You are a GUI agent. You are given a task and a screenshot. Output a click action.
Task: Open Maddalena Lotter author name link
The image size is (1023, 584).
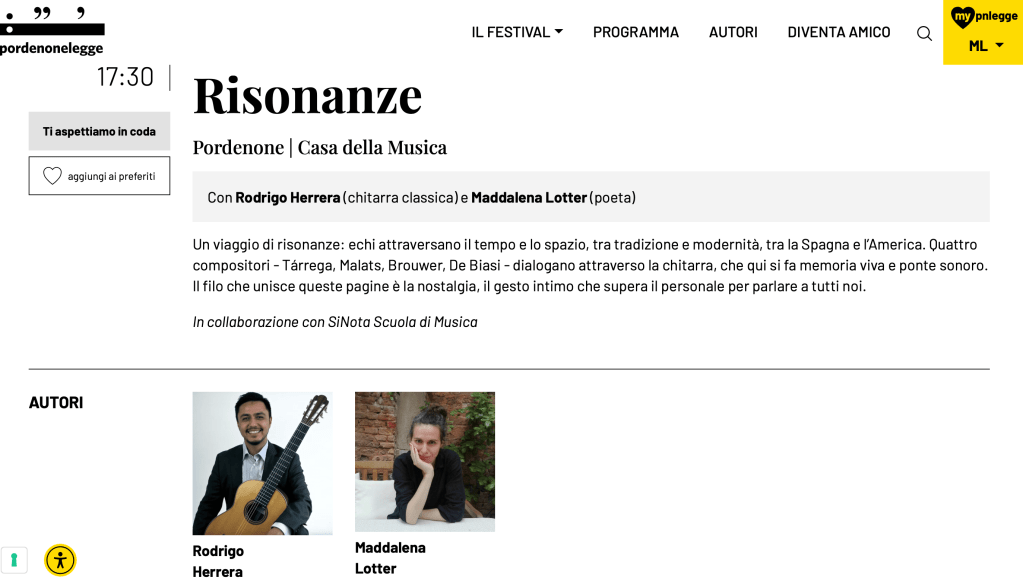coord(390,558)
